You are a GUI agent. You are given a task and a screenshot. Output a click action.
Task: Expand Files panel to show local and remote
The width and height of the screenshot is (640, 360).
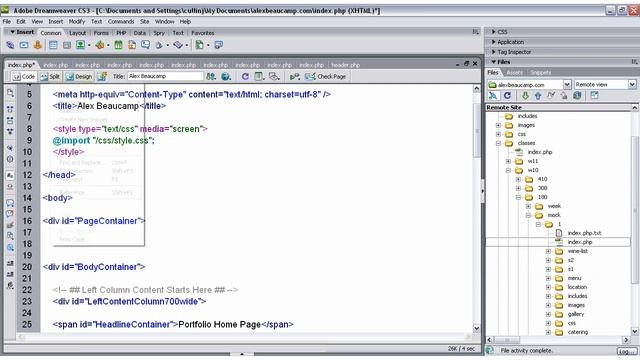coord(594,96)
